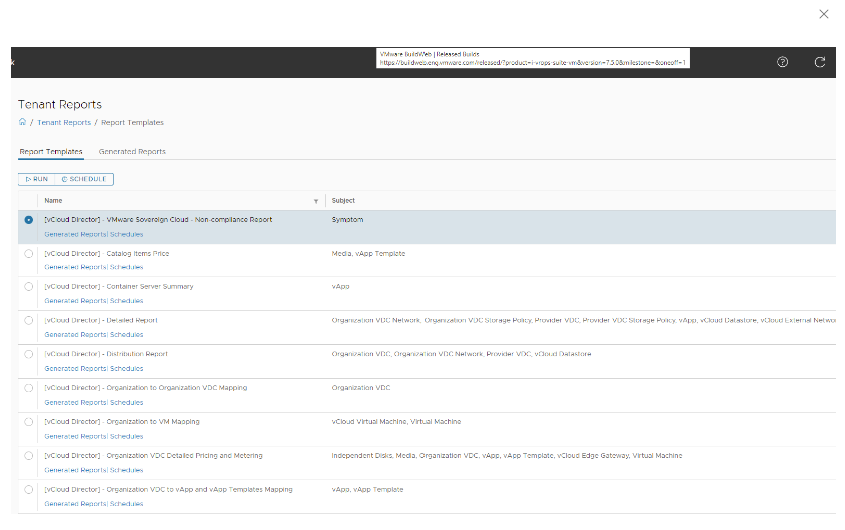Click the Symptom subject cell
Viewport: 845px width, 530px height.
tap(347, 220)
